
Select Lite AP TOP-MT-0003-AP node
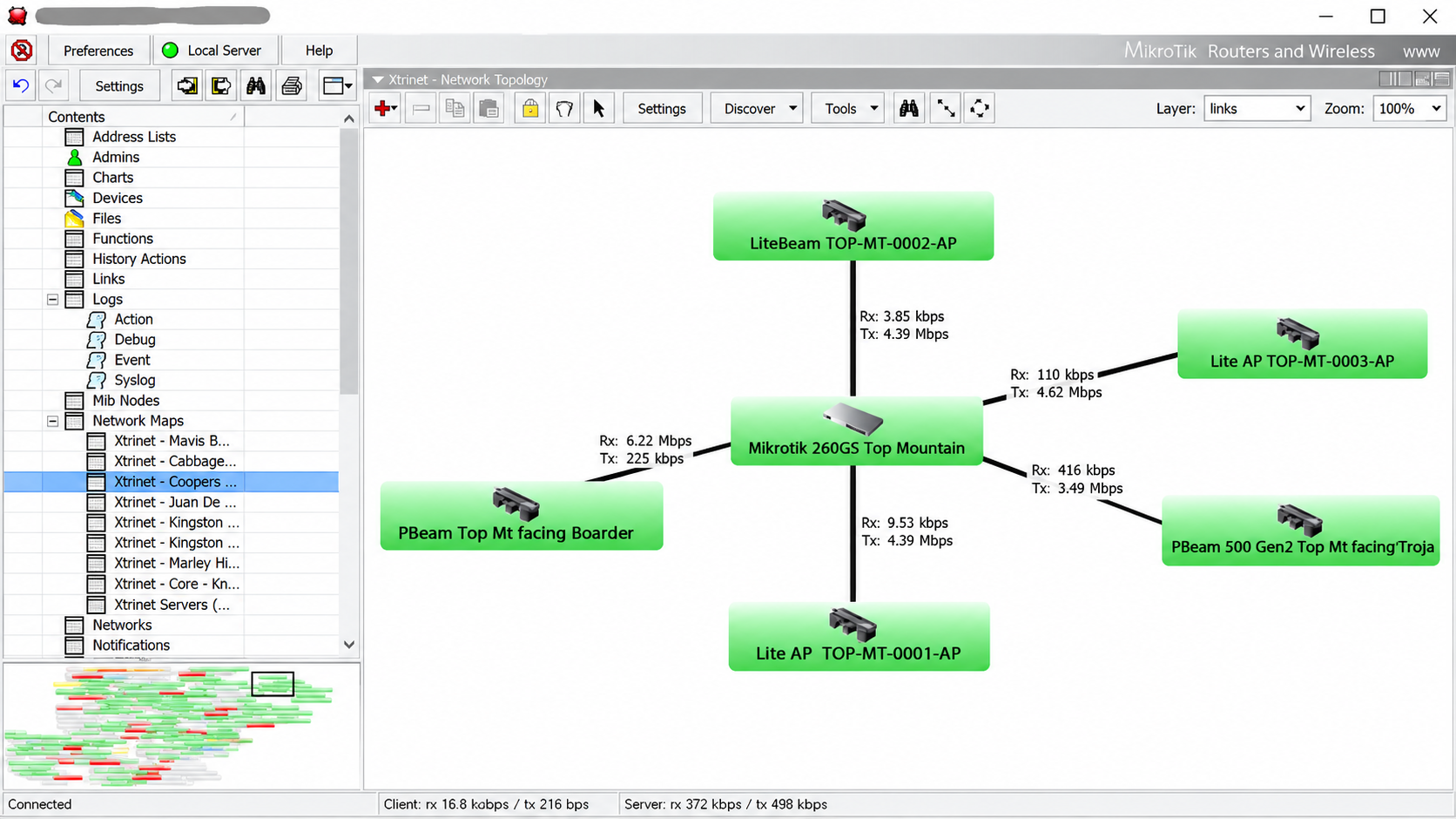(x=1302, y=344)
